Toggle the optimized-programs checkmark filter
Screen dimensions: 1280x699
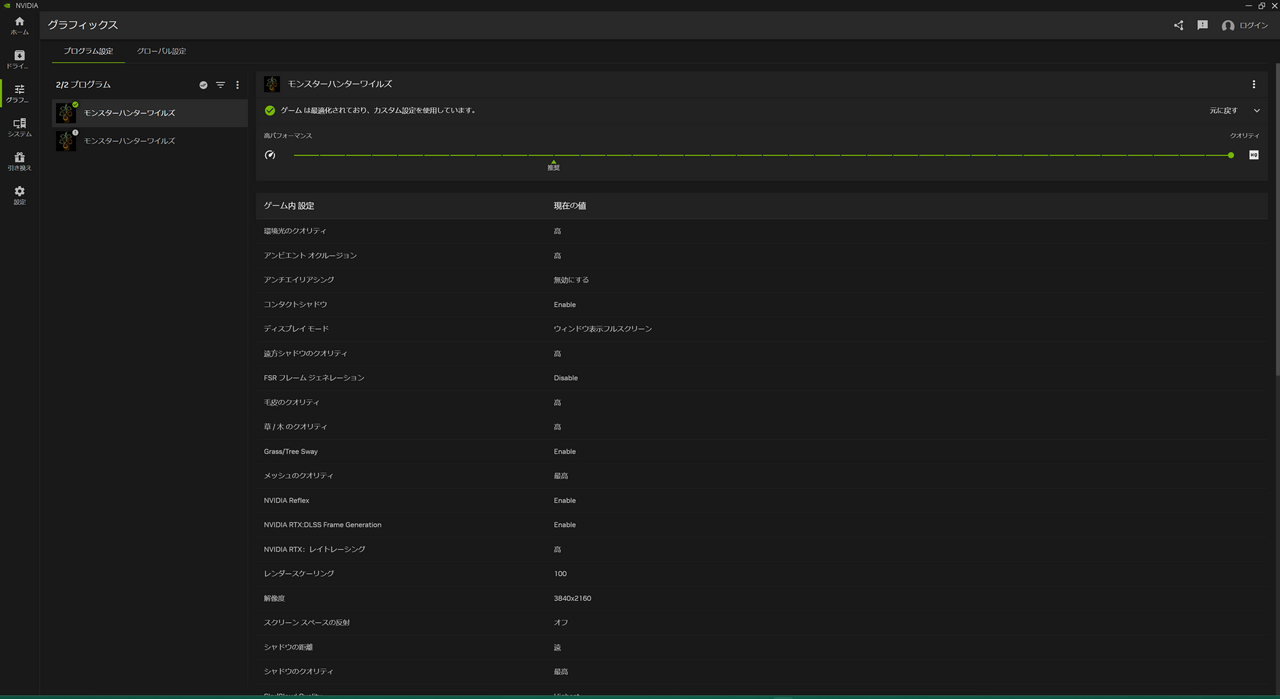203,85
